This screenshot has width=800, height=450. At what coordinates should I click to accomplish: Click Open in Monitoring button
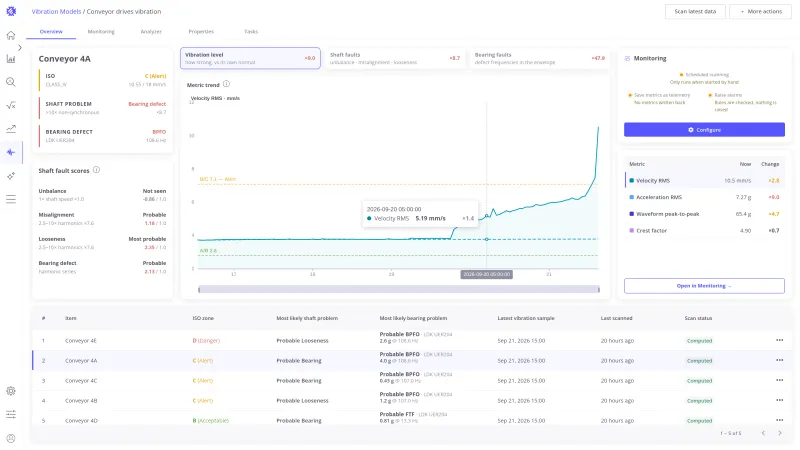click(704, 286)
